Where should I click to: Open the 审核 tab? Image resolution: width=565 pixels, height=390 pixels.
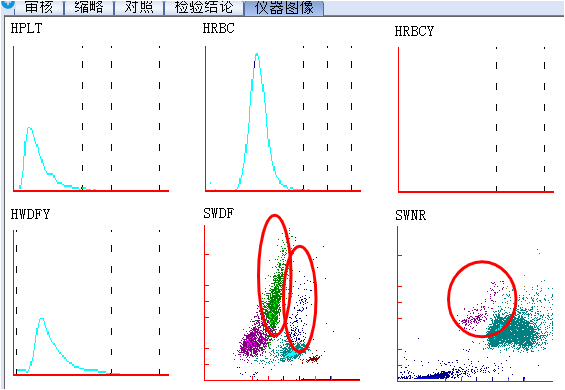(x=39, y=7)
